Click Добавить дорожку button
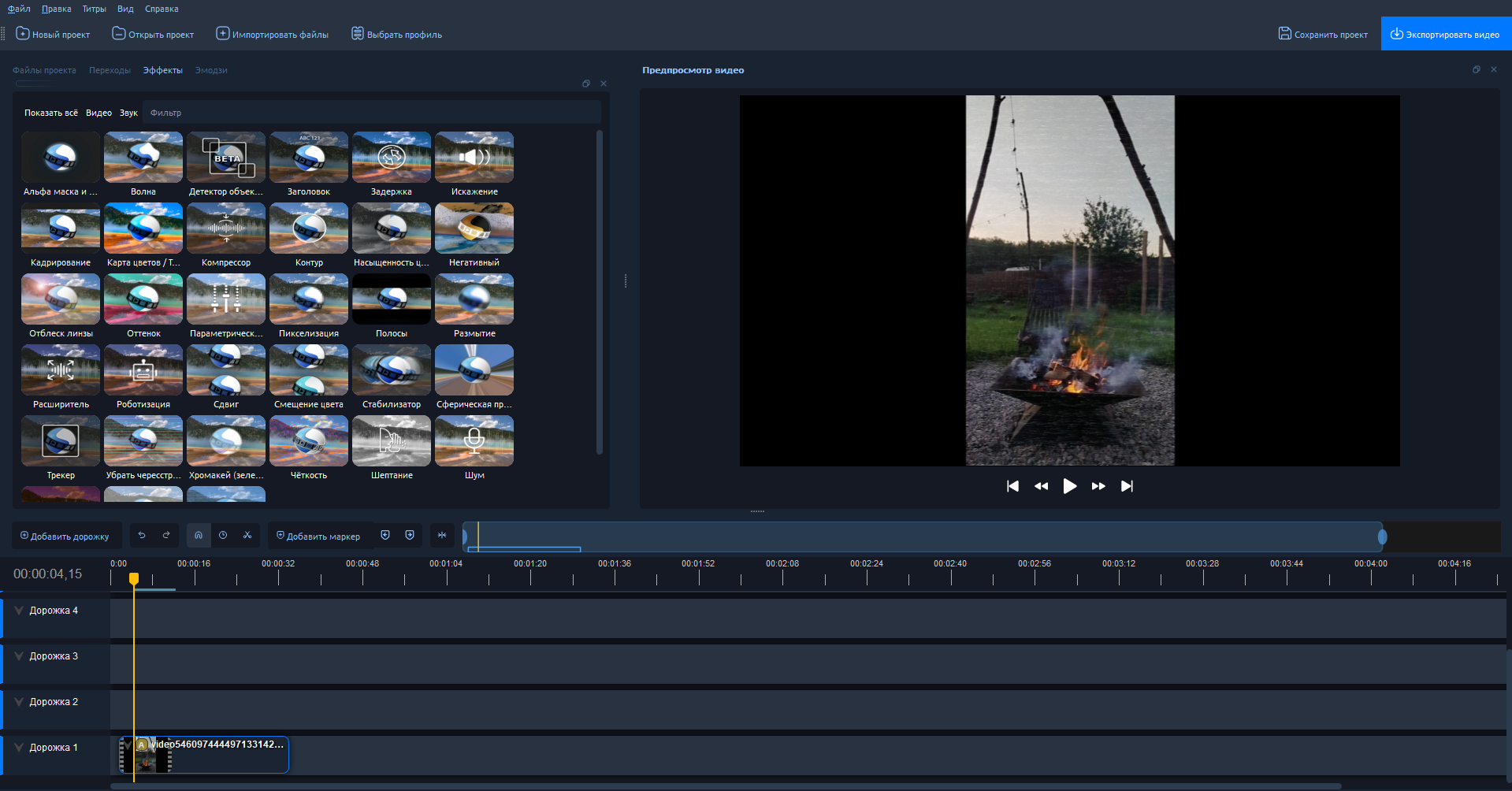Image resolution: width=1512 pixels, height=791 pixels. point(65,537)
